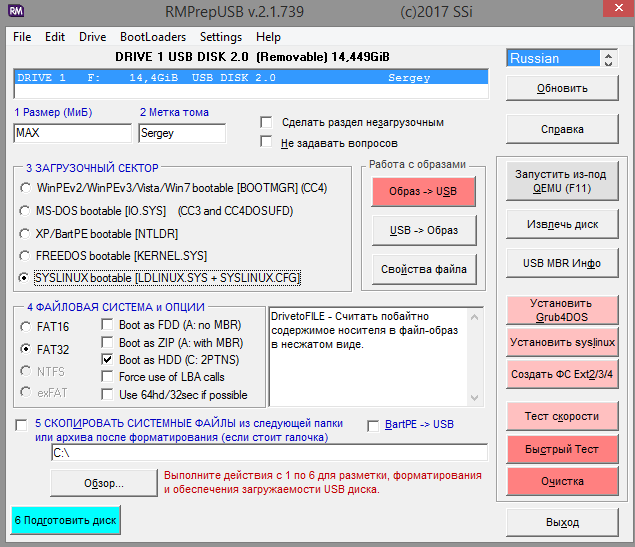This screenshot has height=547, width=635.
Task: Click the Быстрый Тест button
Action: click(562, 449)
